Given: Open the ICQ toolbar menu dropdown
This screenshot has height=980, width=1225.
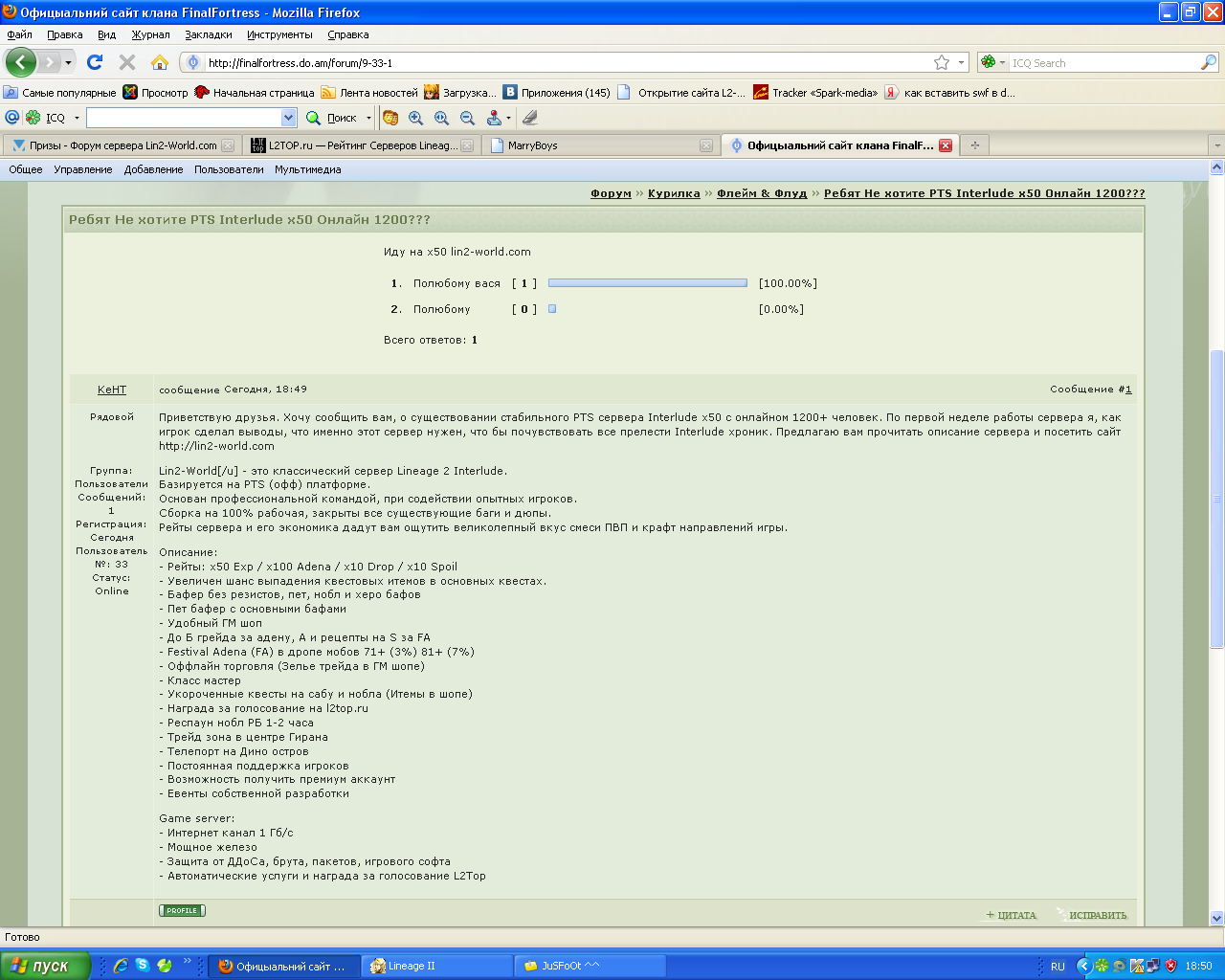Looking at the screenshot, I should click(x=77, y=118).
